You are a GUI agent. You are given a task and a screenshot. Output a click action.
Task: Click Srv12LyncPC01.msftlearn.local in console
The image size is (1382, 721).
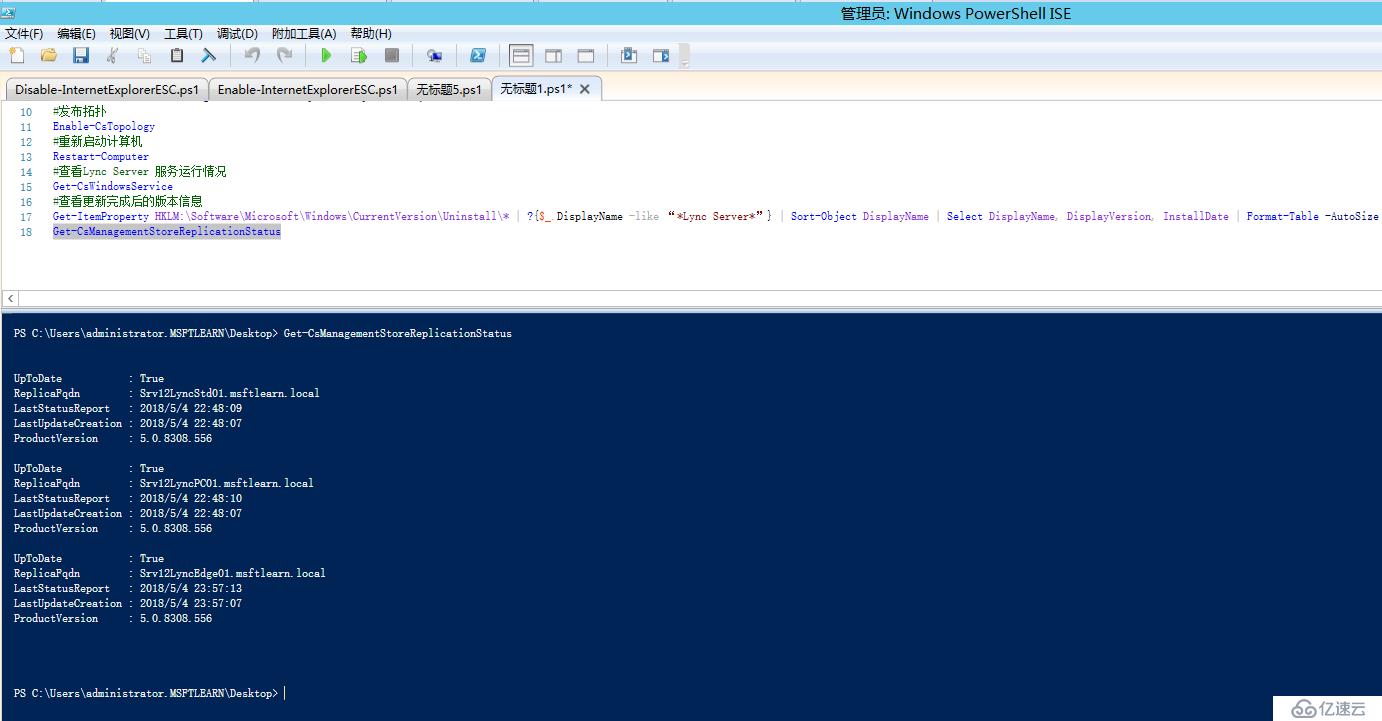point(227,484)
